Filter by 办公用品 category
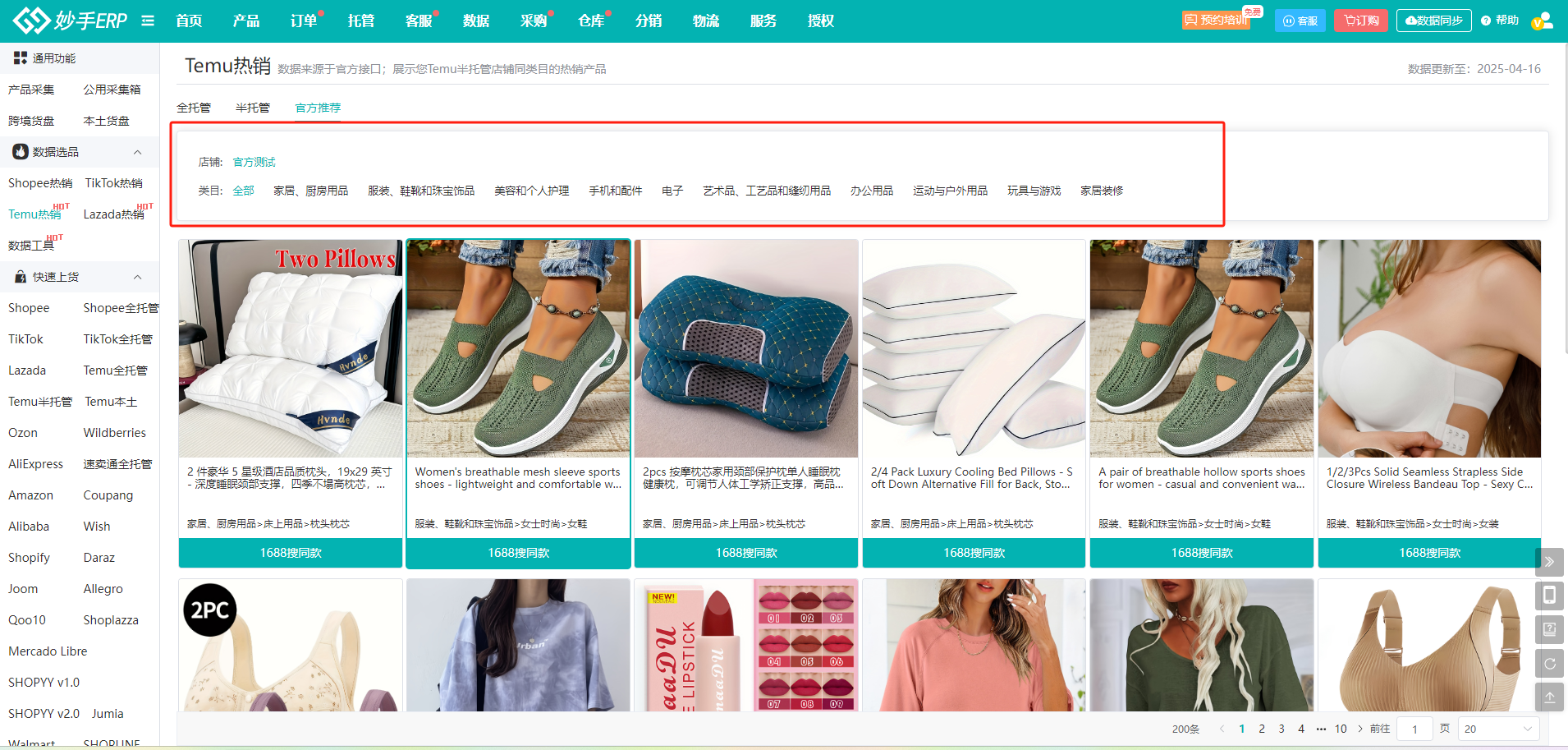Viewport: 1568px width, 750px height. pos(872,191)
